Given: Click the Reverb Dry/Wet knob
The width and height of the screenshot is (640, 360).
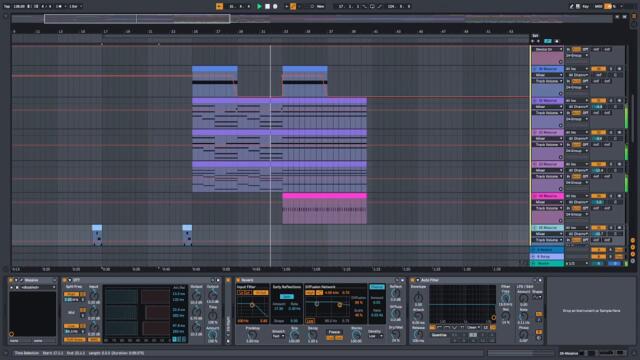Looking at the screenshot, I should pos(396,335).
